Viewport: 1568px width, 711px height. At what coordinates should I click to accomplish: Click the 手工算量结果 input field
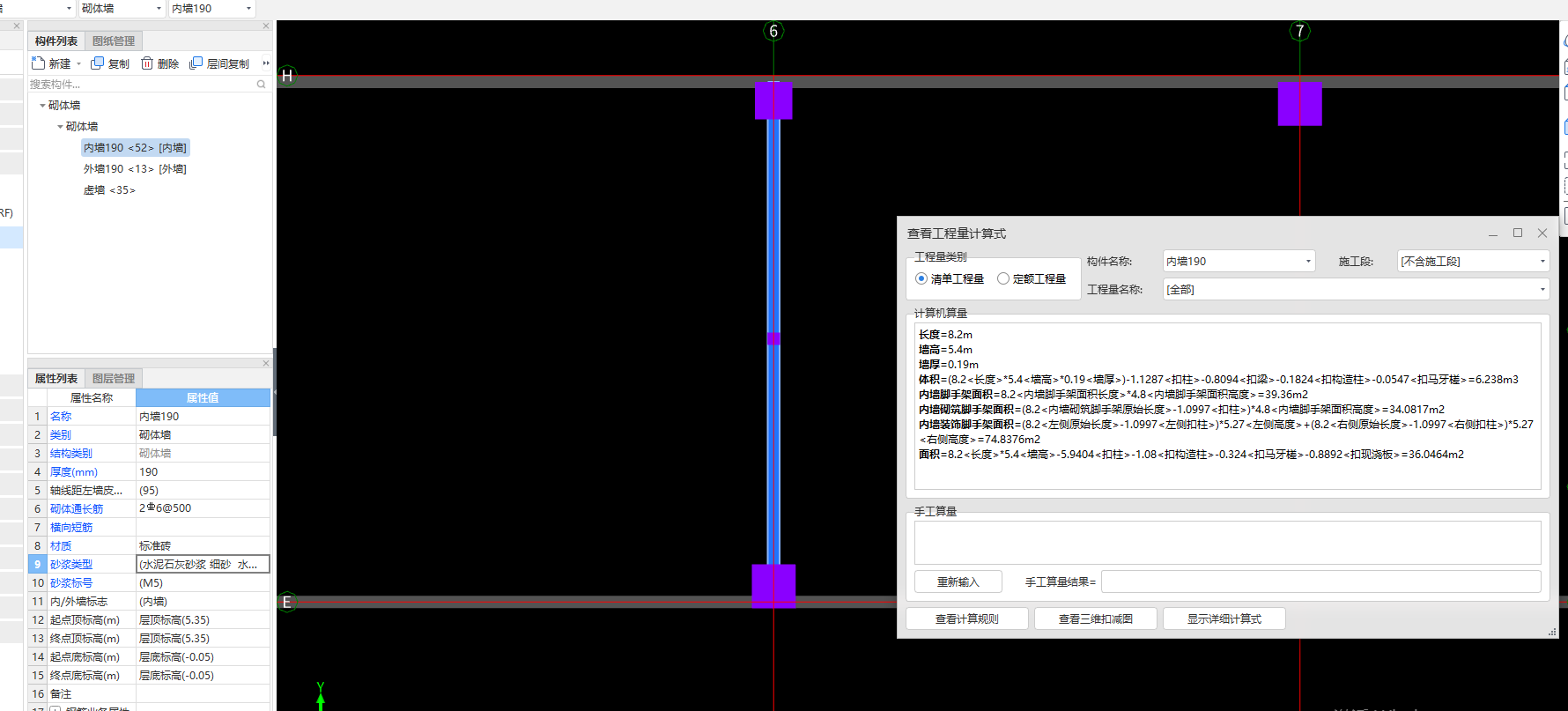1320,581
